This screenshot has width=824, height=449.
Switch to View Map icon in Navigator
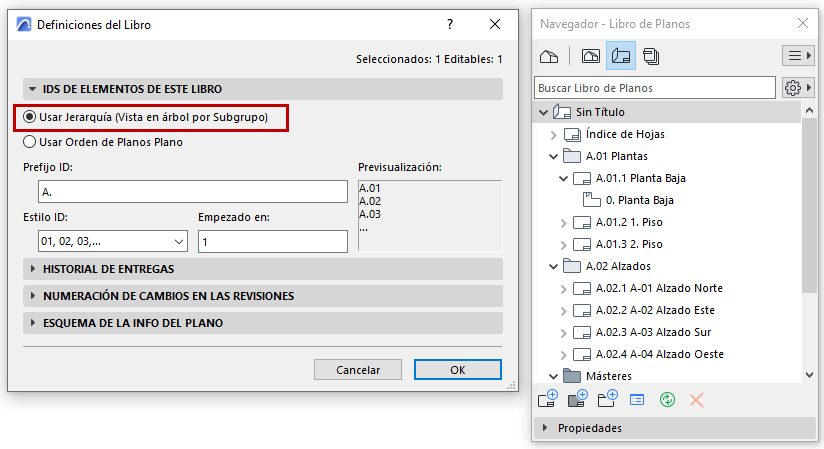pyautogui.click(x=591, y=56)
